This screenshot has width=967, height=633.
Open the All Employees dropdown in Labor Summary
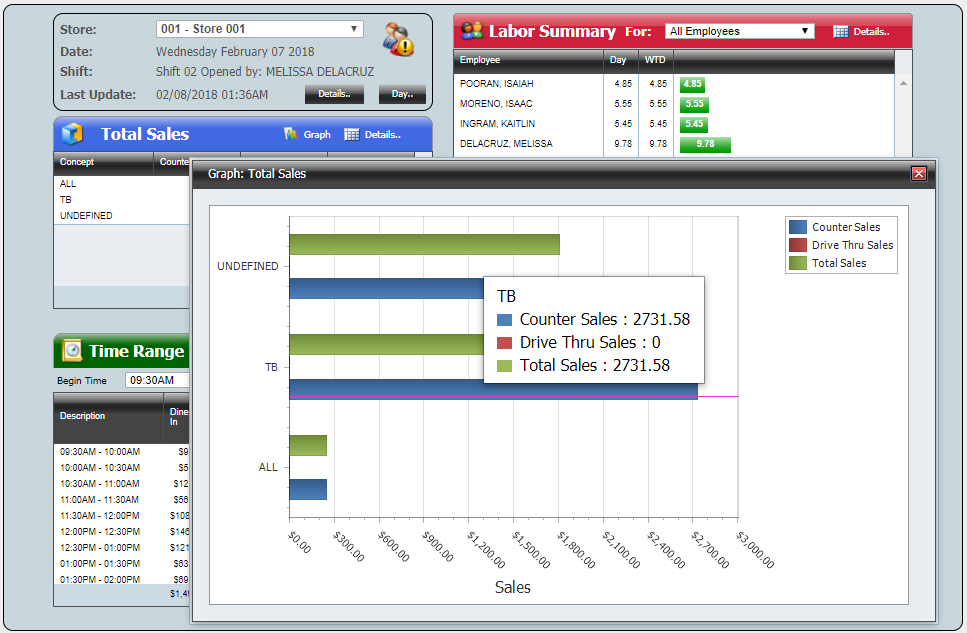tap(738, 31)
